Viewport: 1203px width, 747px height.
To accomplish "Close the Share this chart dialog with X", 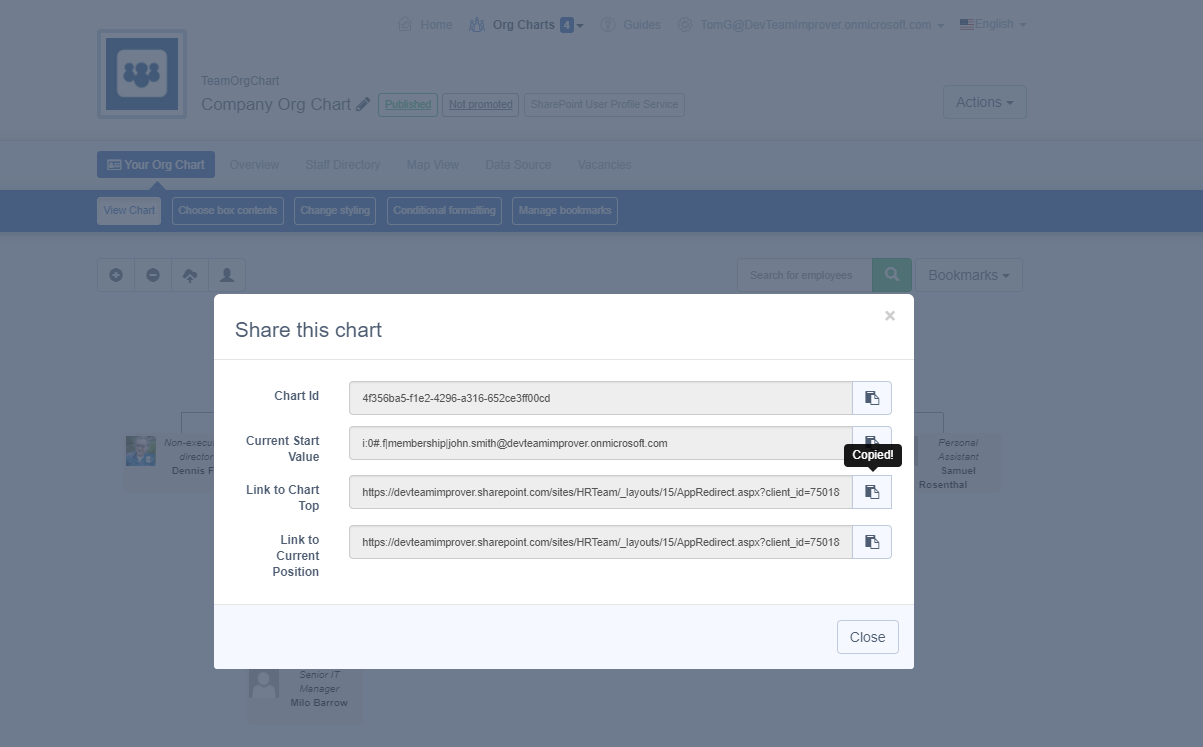I will [x=889, y=316].
